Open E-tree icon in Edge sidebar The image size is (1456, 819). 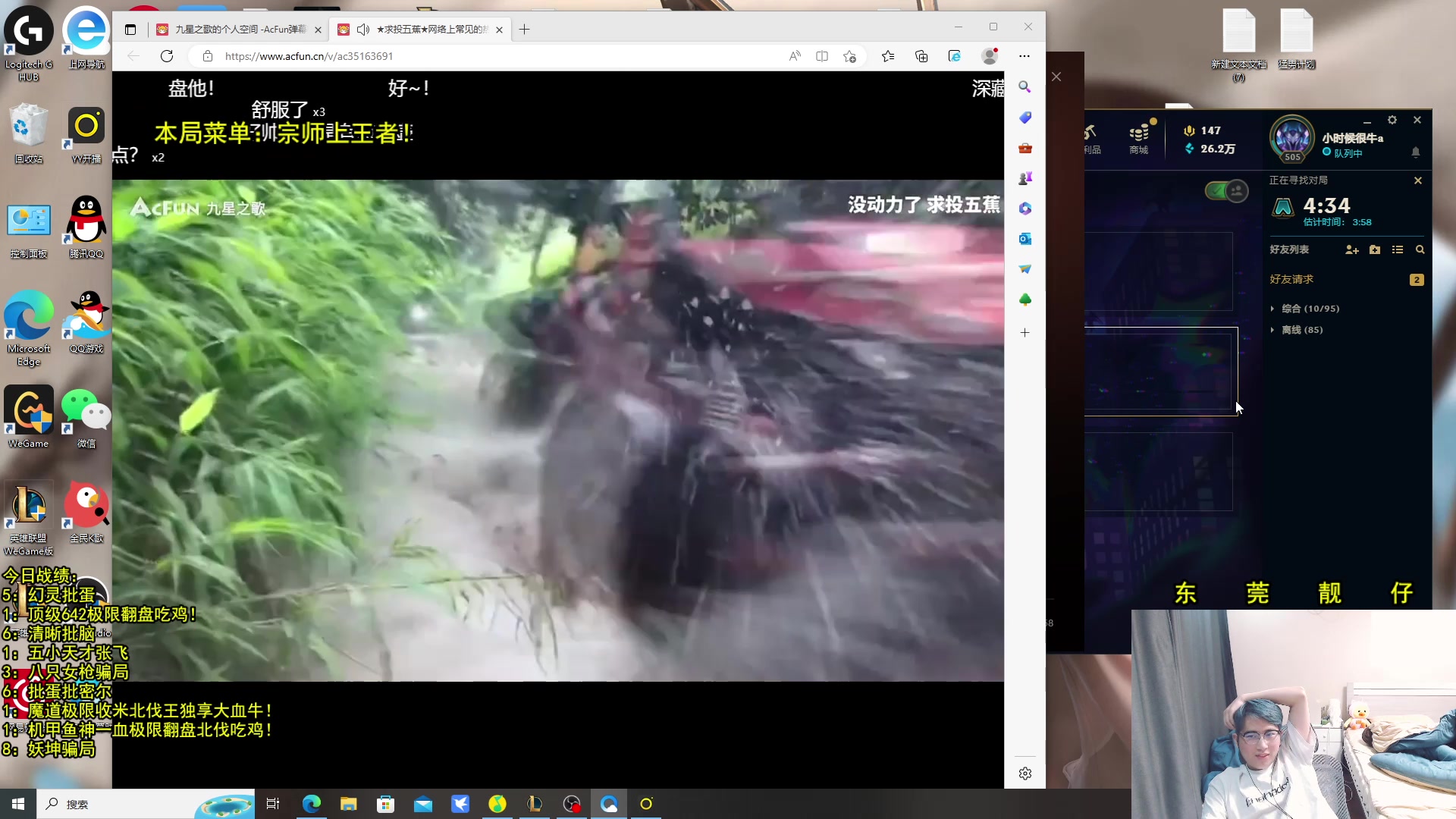[1025, 300]
